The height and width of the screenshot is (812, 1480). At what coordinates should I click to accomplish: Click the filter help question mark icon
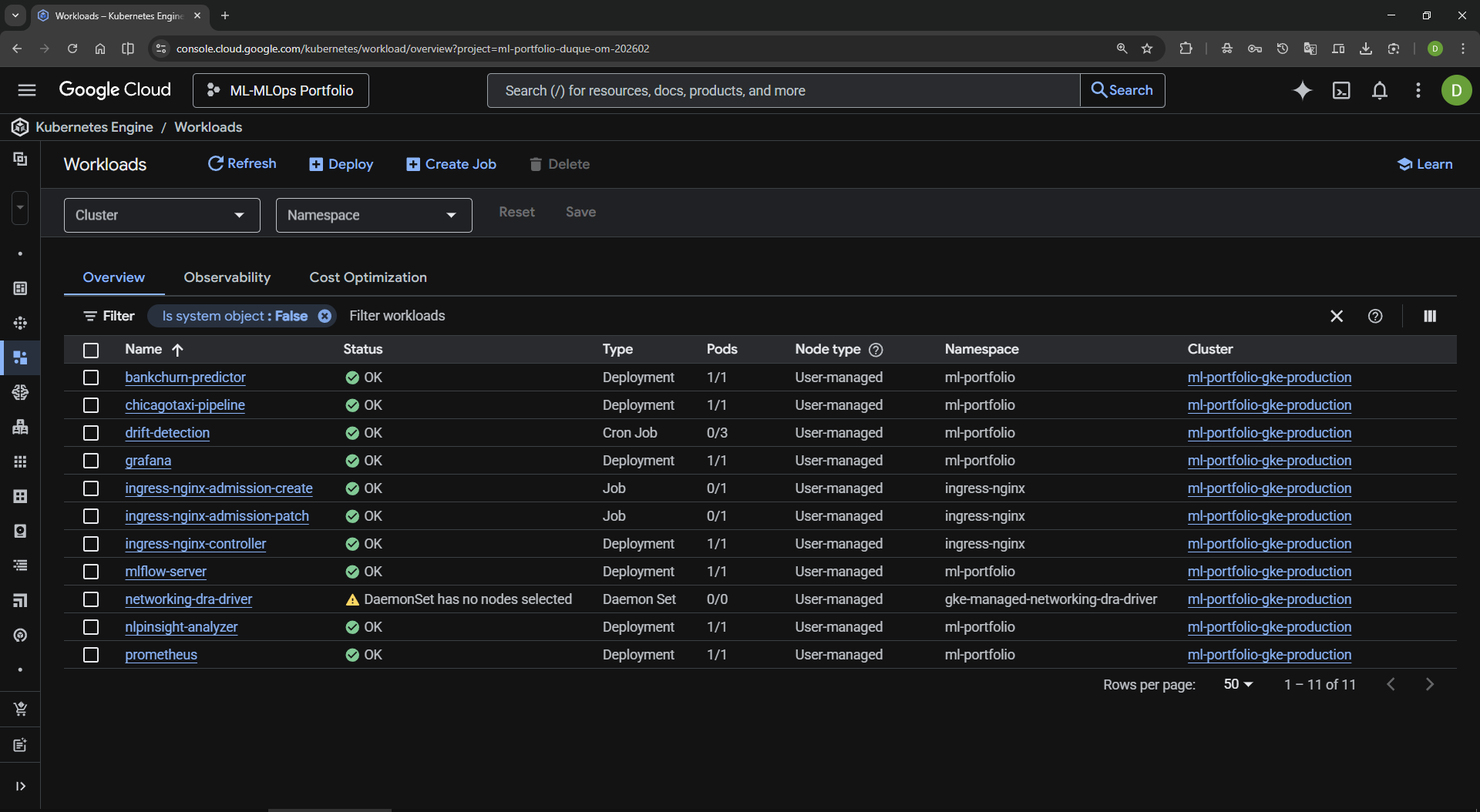pyautogui.click(x=1374, y=316)
